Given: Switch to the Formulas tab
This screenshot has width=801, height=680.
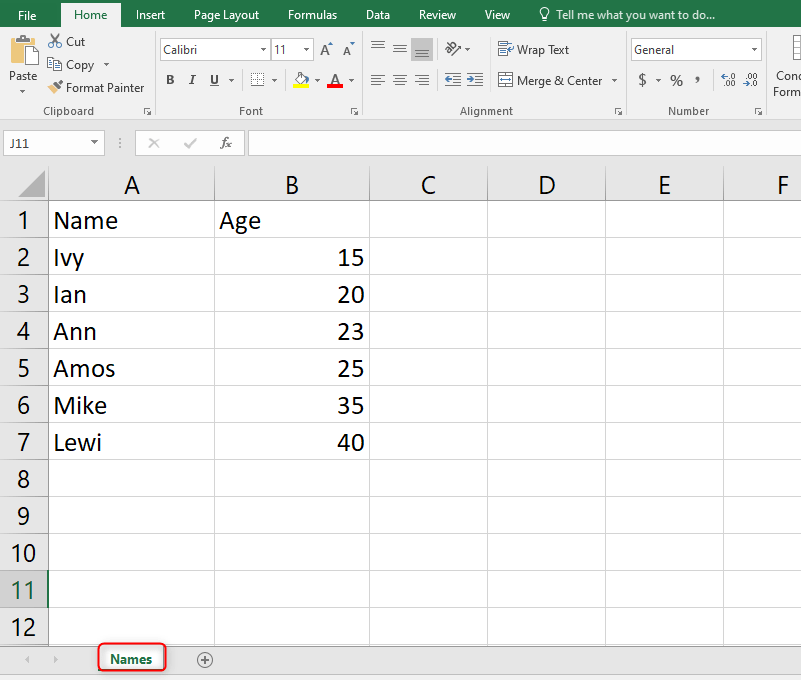Looking at the screenshot, I should [x=312, y=15].
